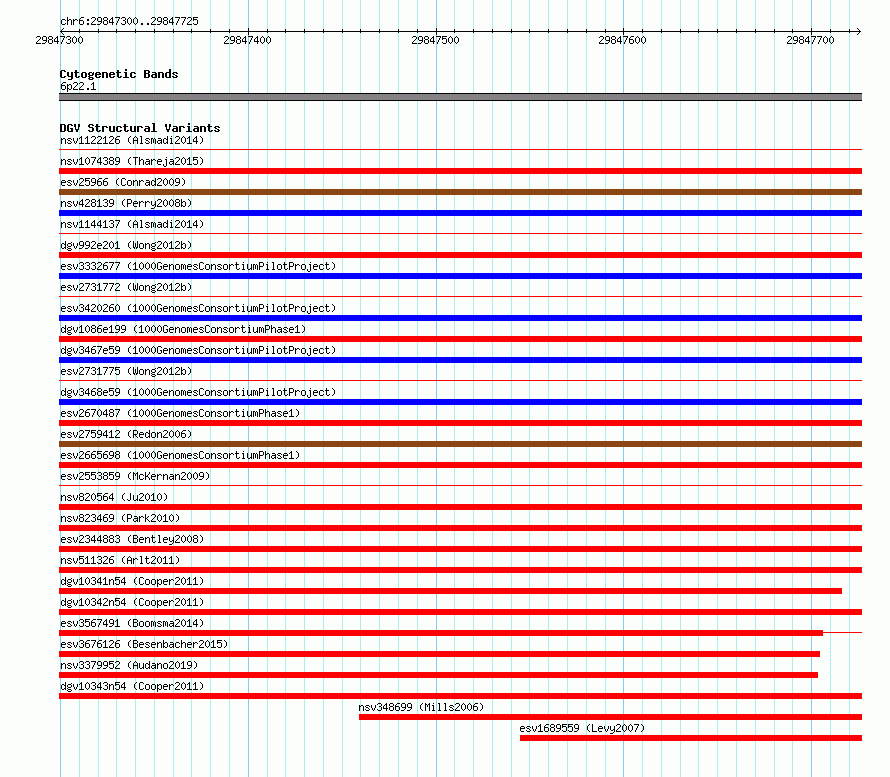Click the brown esv2759412 variant bar
890x777 pixels.
click(x=460, y=444)
